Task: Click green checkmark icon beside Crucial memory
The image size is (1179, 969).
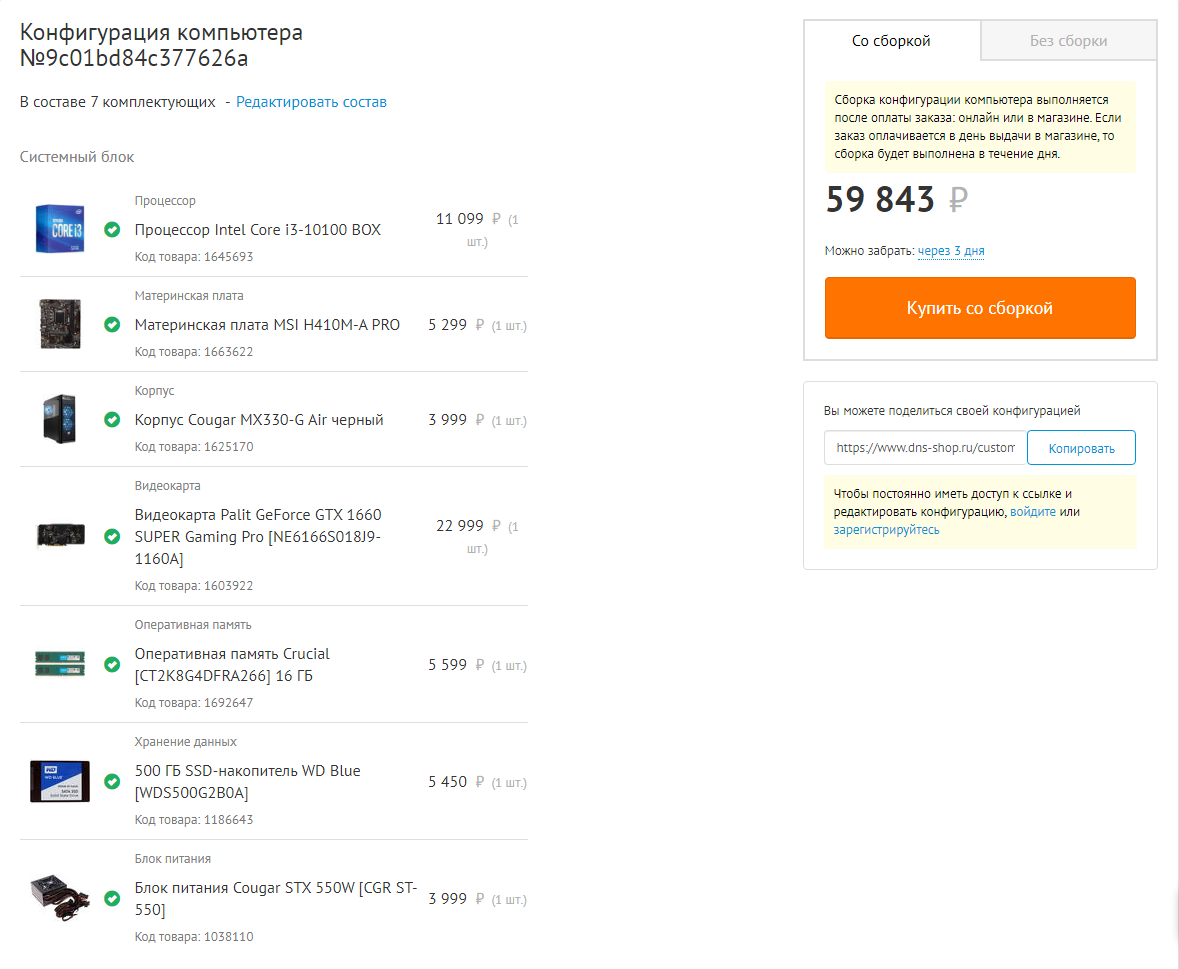Action: click(112, 665)
